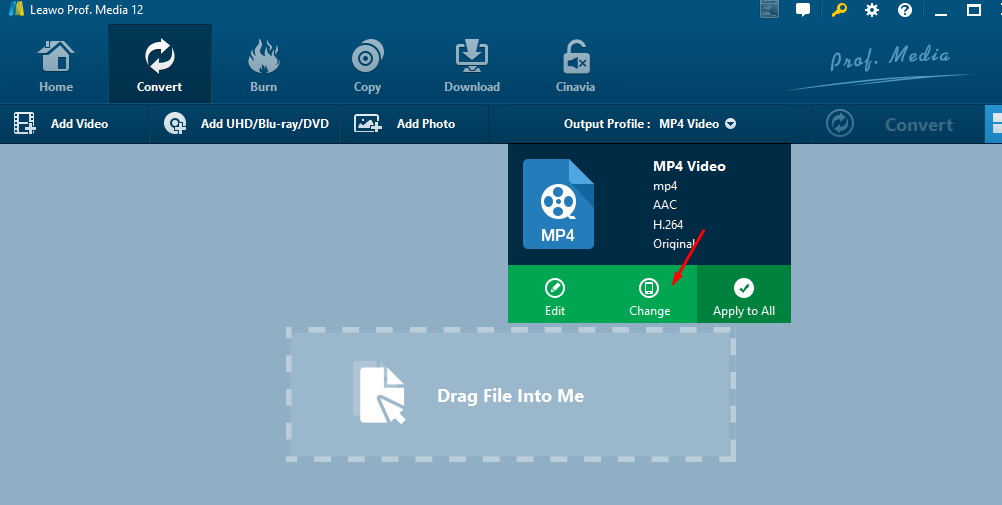The width and height of the screenshot is (1002, 505).
Task: Click the Add Photo label
Action: click(x=426, y=124)
